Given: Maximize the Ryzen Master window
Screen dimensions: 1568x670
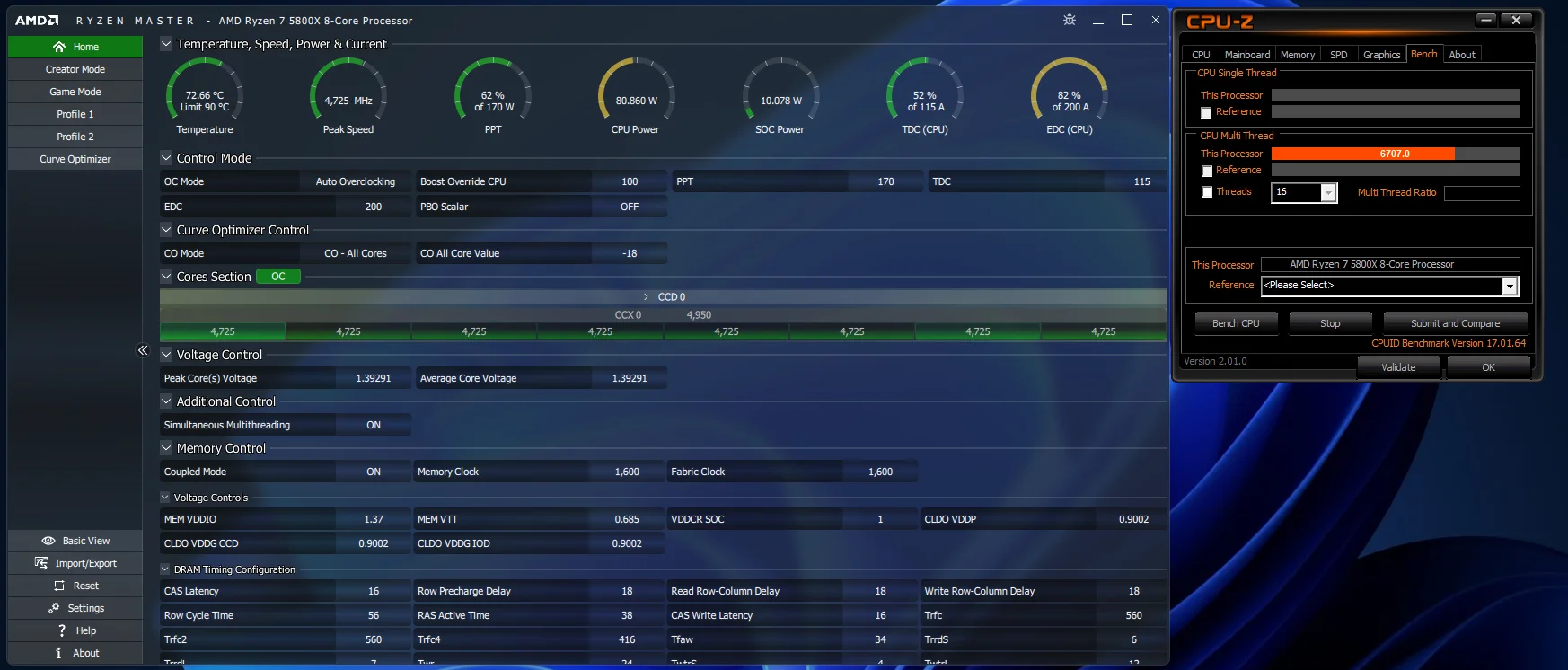Looking at the screenshot, I should point(1127,20).
